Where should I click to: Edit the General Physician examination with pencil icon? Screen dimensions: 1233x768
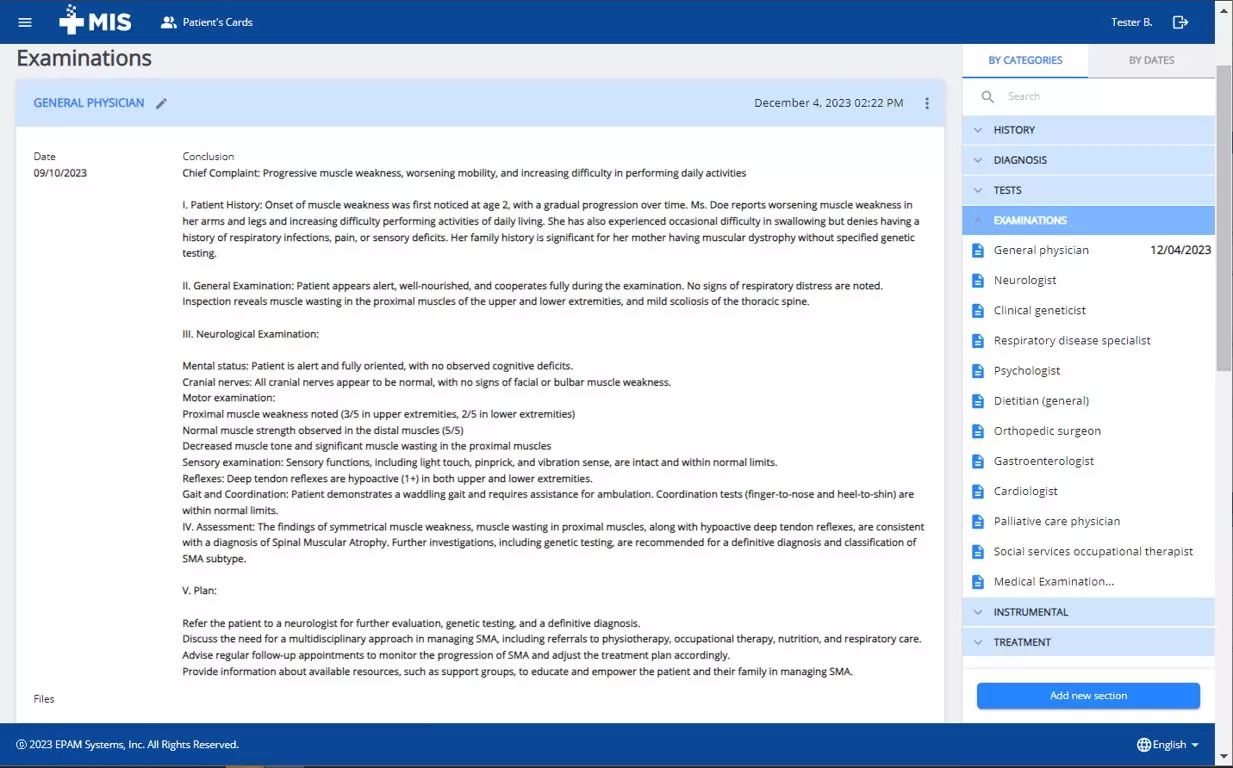click(x=162, y=103)
